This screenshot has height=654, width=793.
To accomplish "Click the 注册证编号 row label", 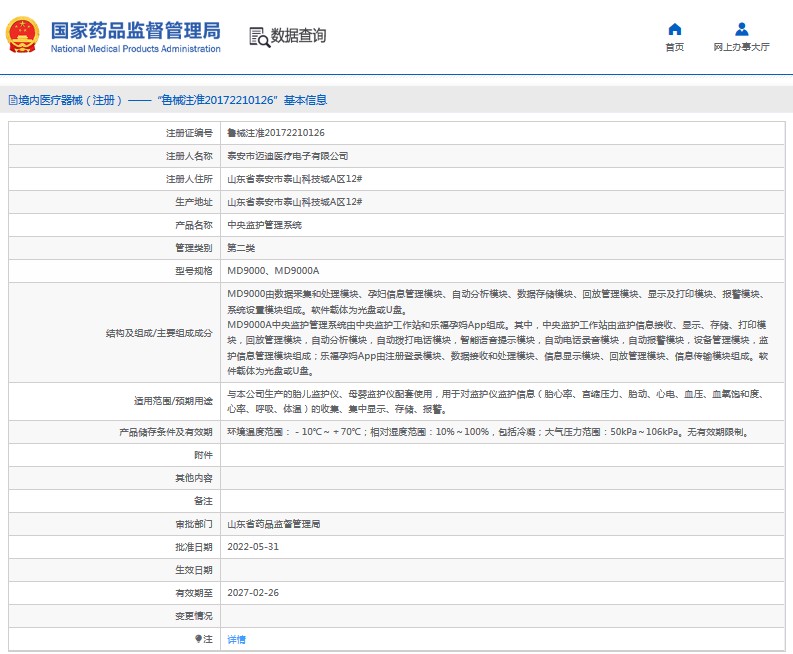I will (x=189, y=133).
